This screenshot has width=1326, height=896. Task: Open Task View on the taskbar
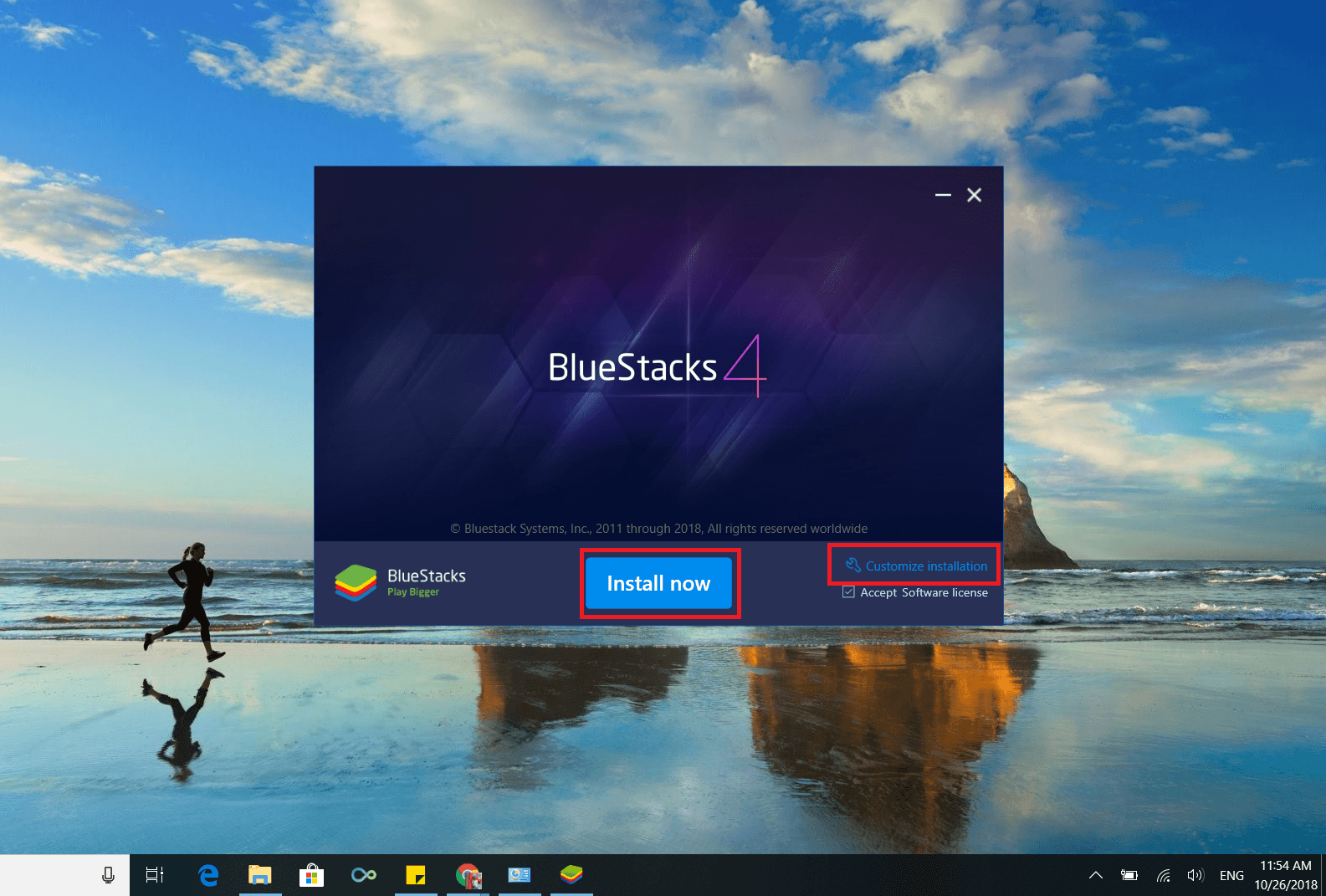click(155, 875)
